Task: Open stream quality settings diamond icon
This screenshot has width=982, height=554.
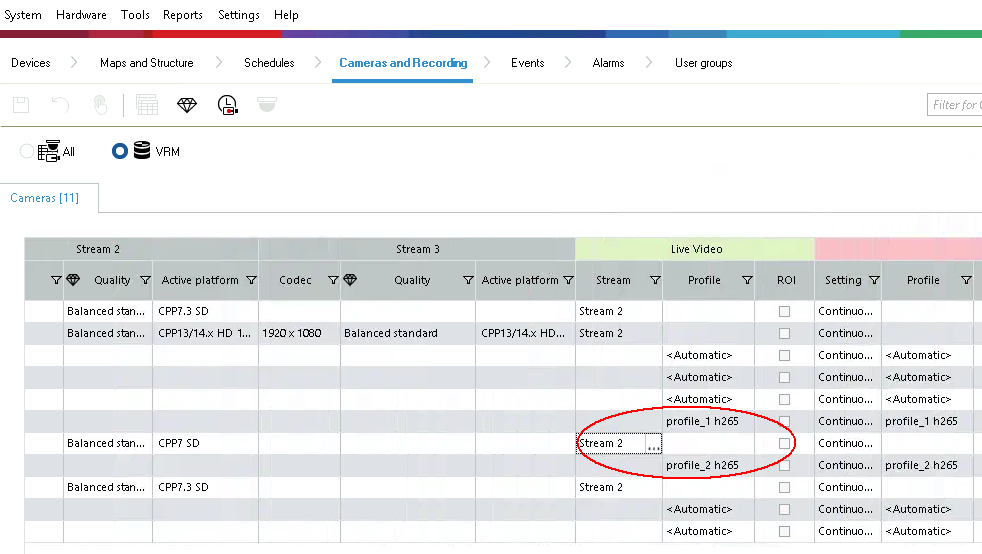Action: coord(187,105)
